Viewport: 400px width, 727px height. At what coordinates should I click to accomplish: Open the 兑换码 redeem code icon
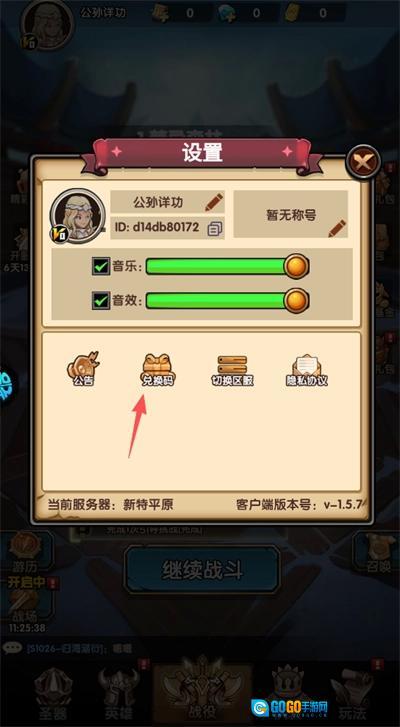159,370
